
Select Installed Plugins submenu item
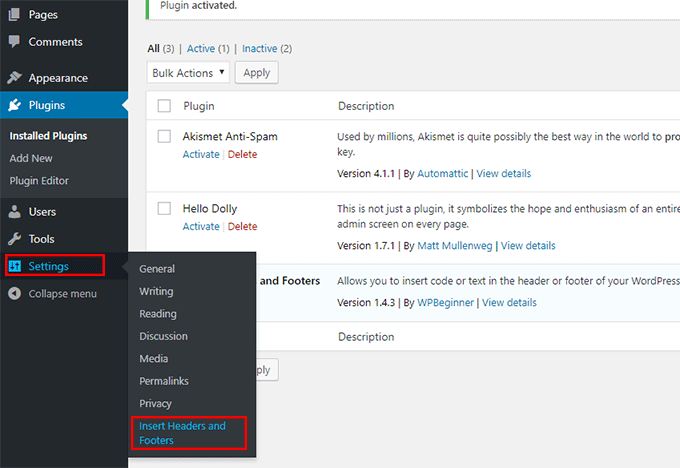48,136
